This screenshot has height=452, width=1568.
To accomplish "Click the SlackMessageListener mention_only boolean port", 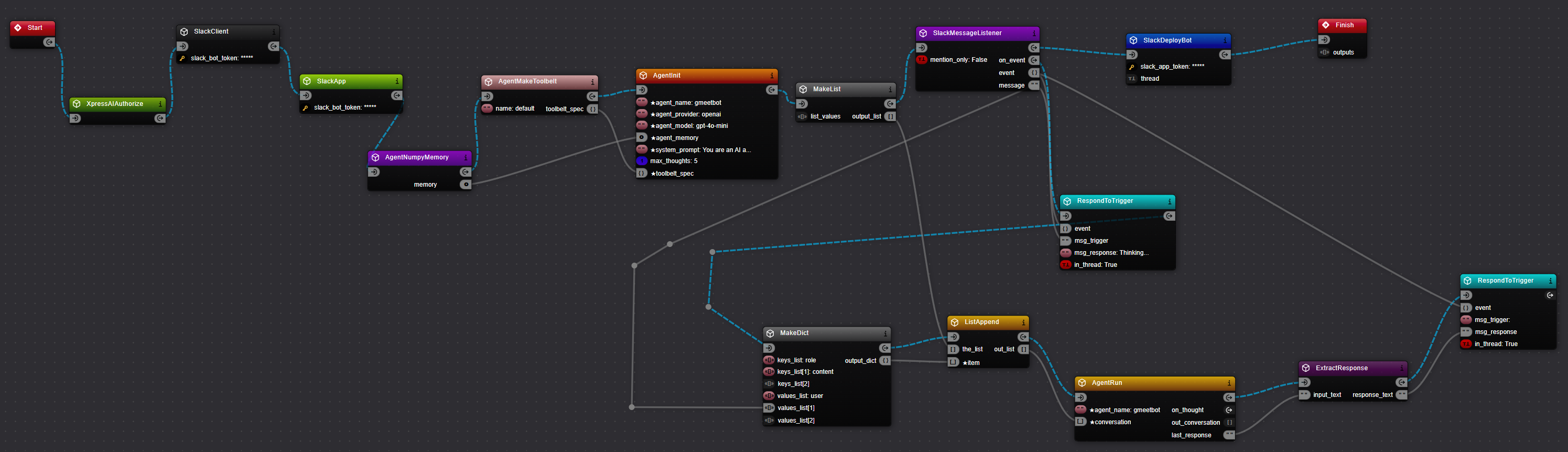I will point(922,60).
